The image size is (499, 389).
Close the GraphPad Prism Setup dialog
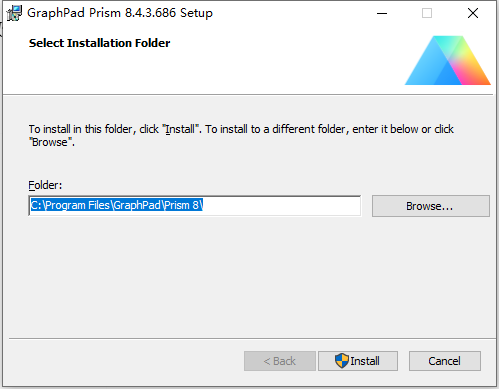[x=473, y=13]
